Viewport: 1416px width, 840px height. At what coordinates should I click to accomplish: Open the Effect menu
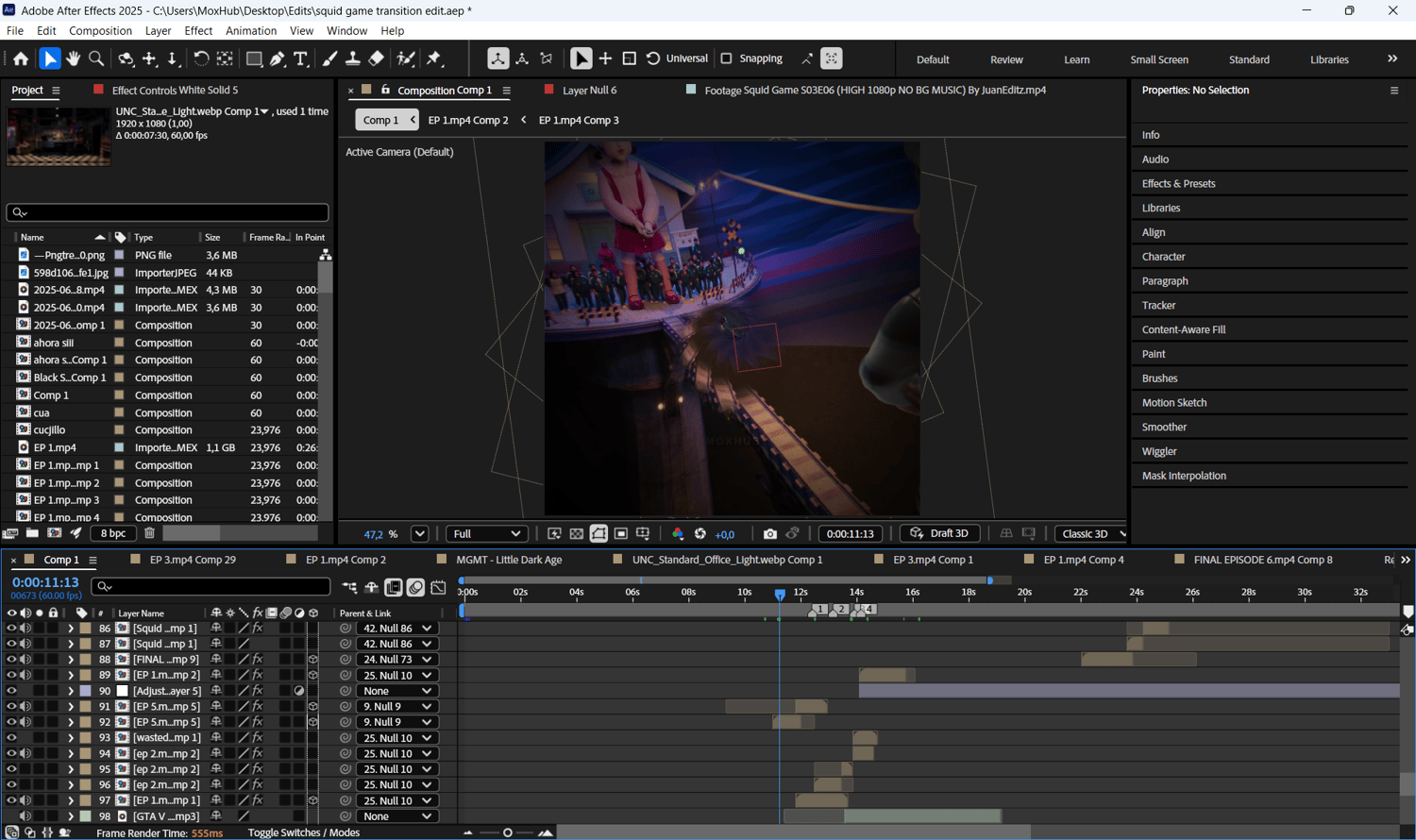click(198, 31)
